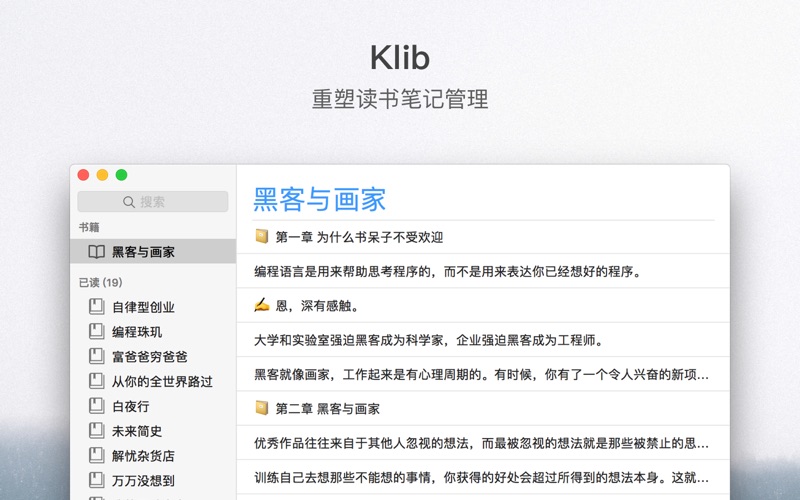
Task: Click the book icon next to 自律型创业
Action: (x=96, y=307)
